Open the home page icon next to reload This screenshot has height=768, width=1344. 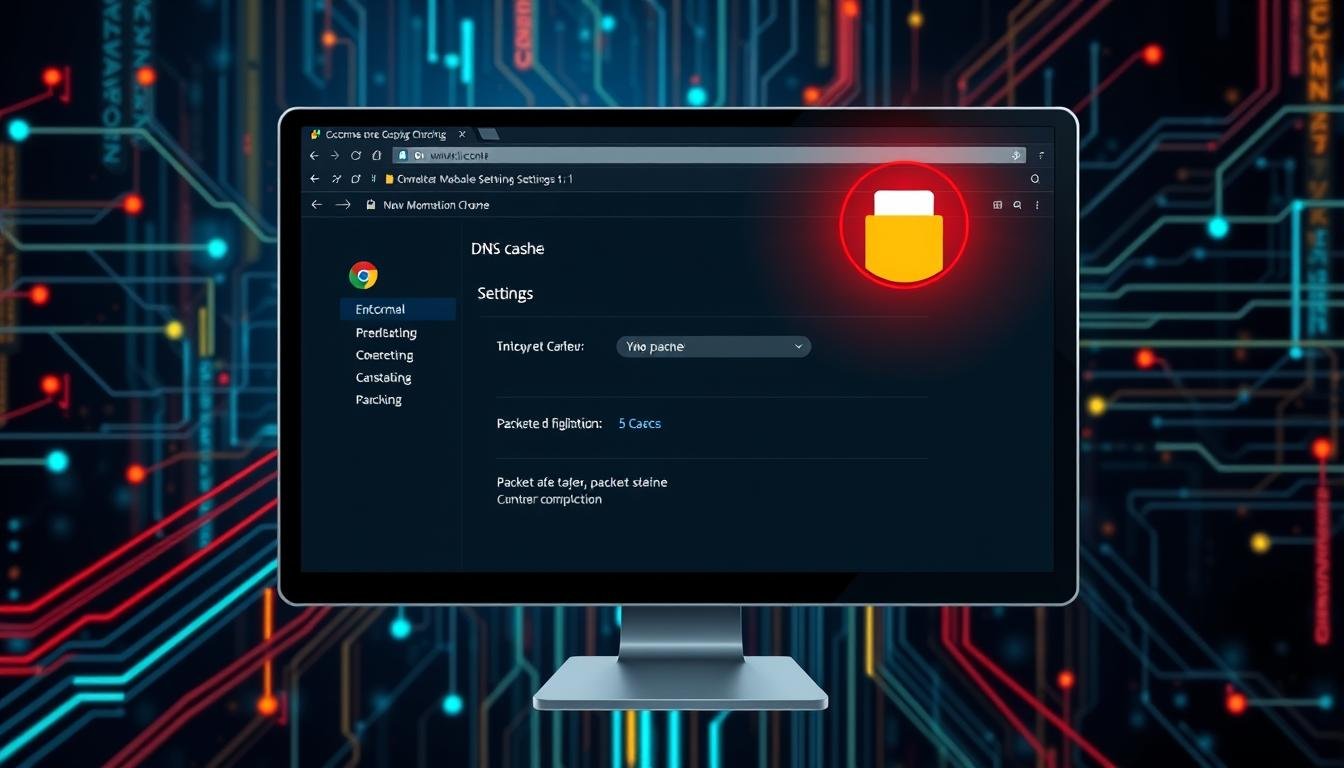(x=377, y=156)
